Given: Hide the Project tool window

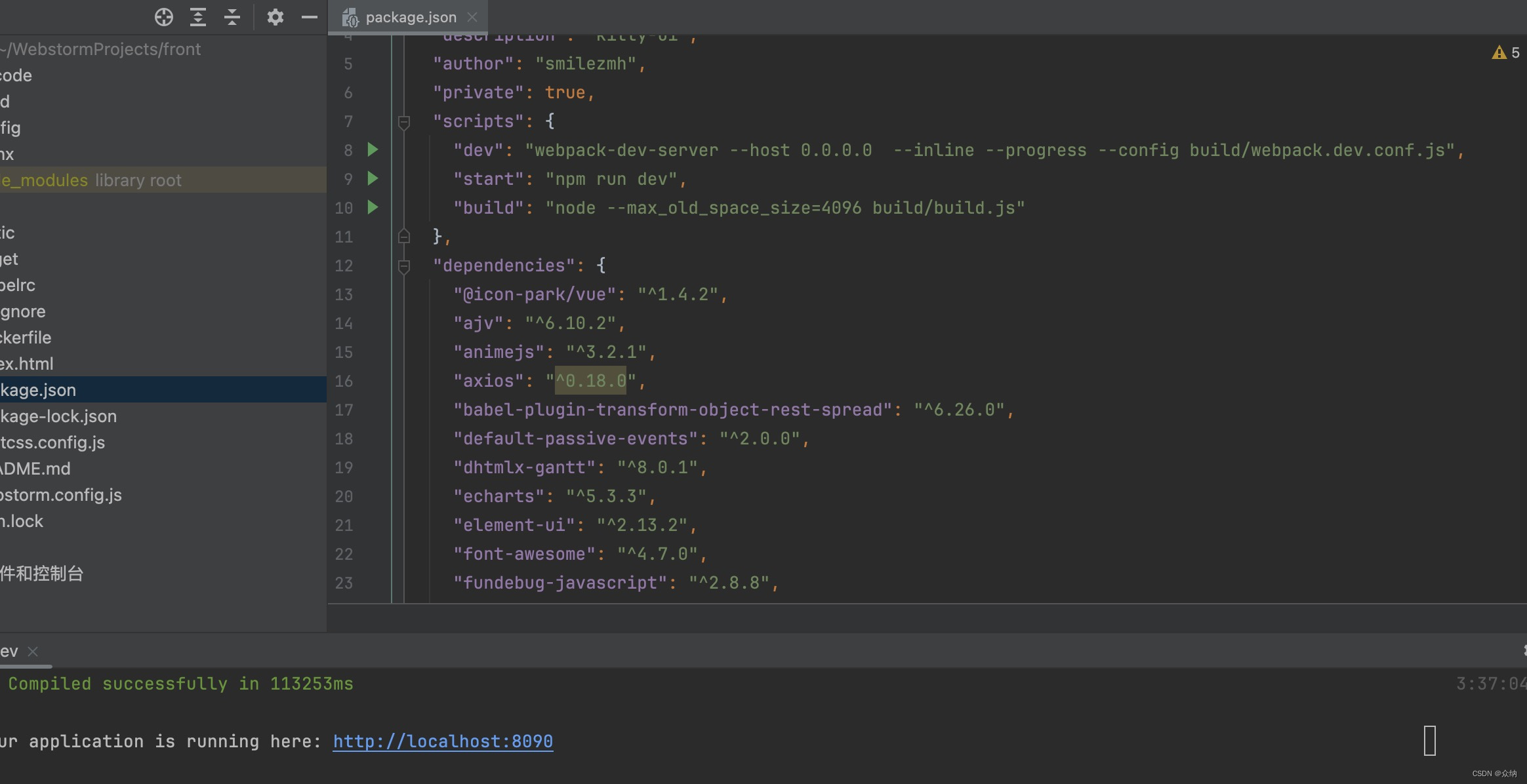Looking at the screenshot, I should 310,17.
